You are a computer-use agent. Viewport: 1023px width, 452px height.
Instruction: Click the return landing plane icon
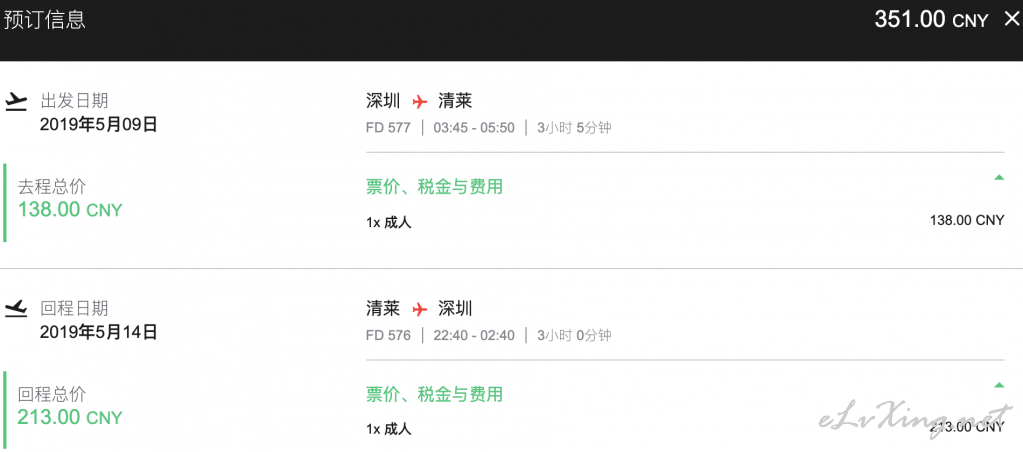pyautogui.click(x=16, y=309)
